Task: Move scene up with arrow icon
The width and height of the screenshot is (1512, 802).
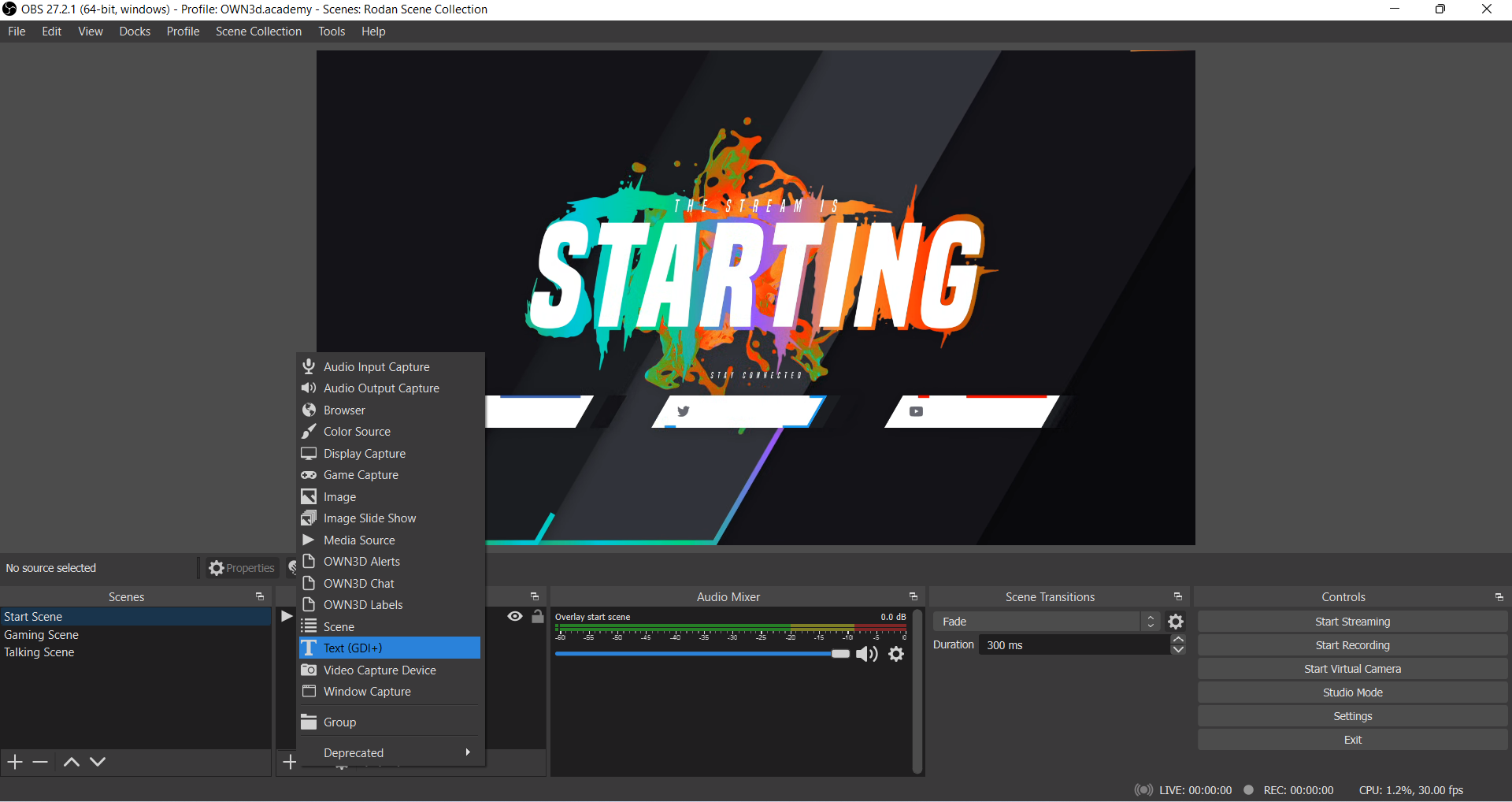Action: point(71,762)
